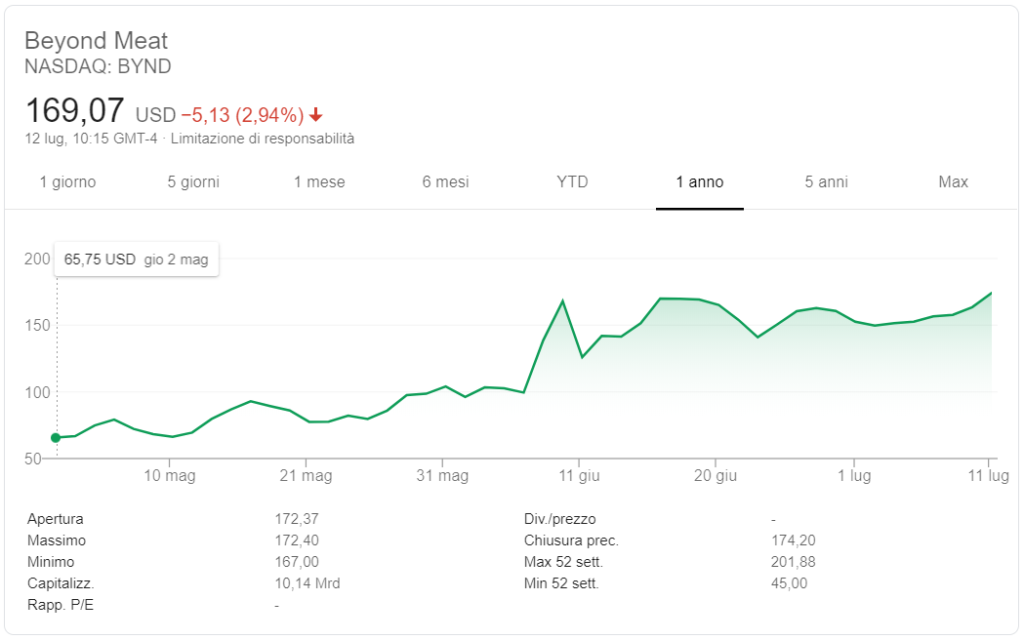Click the 11 lug axis label
Viewport: 1024px width, 640px height.
pos(988,476)
